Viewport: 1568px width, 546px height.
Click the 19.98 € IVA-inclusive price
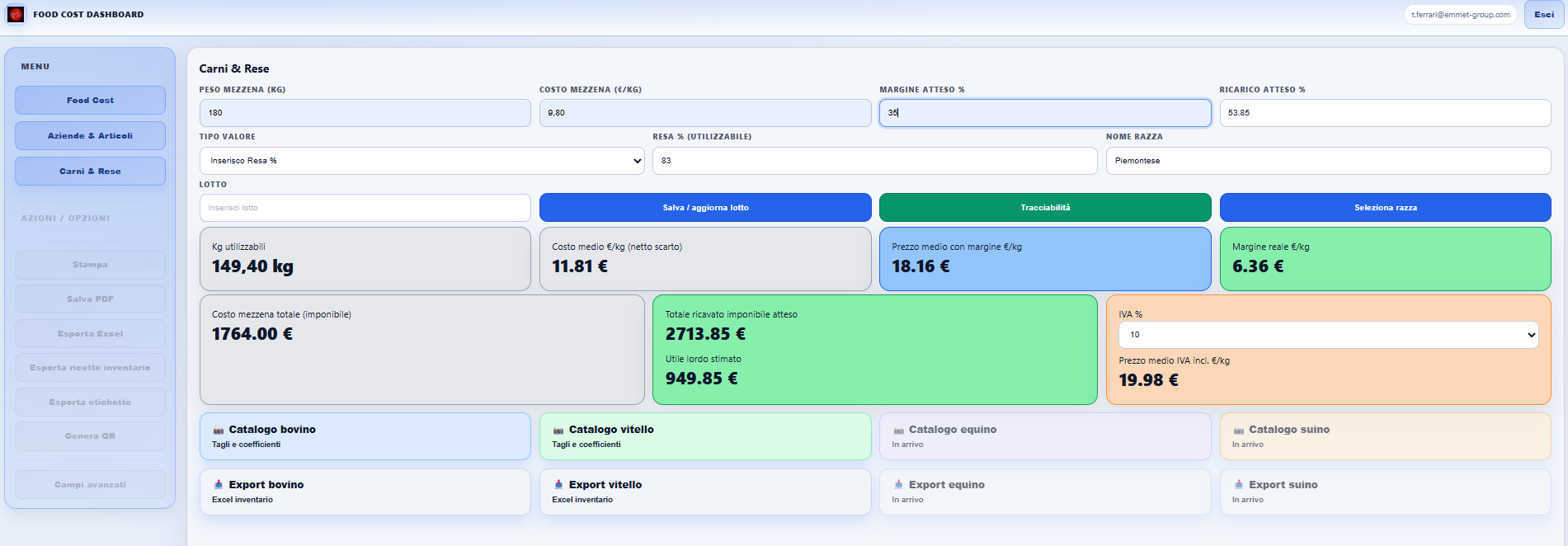(x=1148, y=380)
